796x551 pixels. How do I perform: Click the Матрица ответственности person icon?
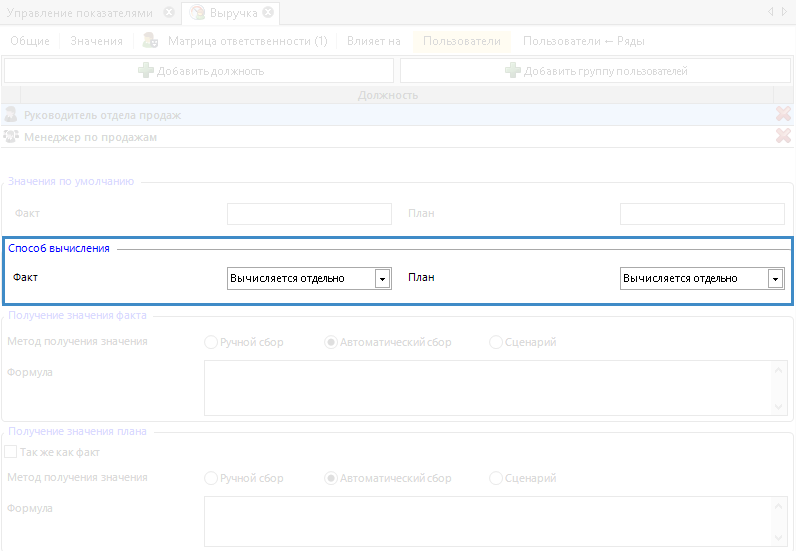[150, 41]
